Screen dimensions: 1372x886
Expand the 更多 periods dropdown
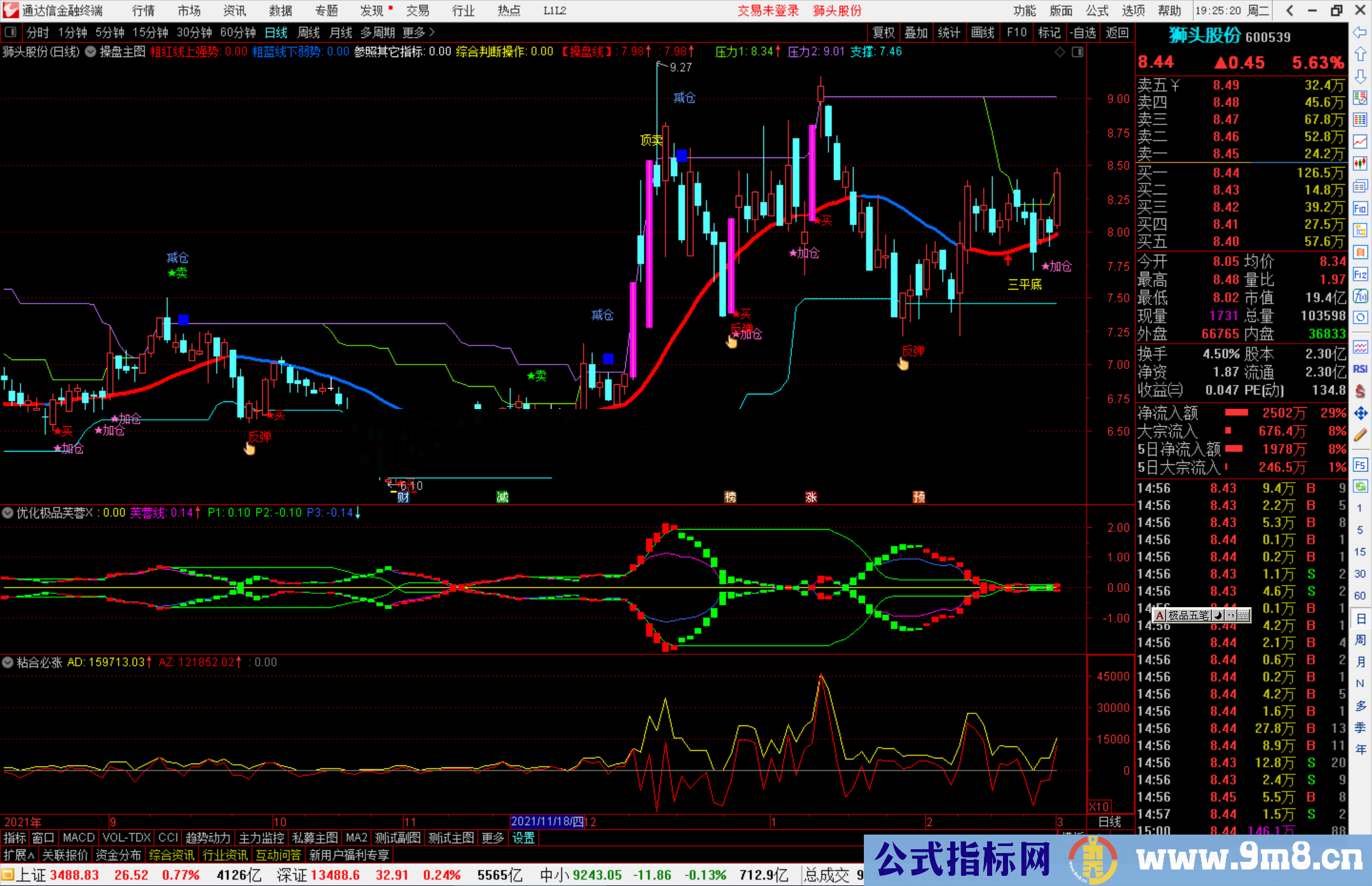pos(418,32)
